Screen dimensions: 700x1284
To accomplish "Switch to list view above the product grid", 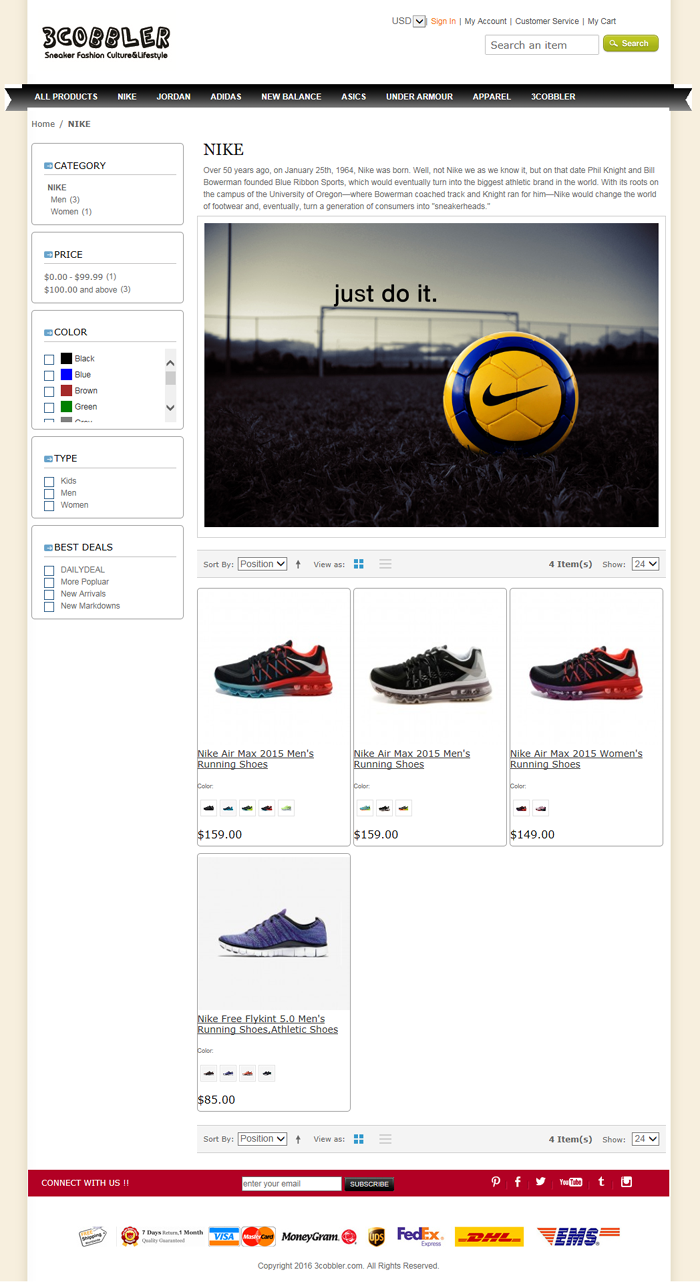I will [x=385, y=564].
